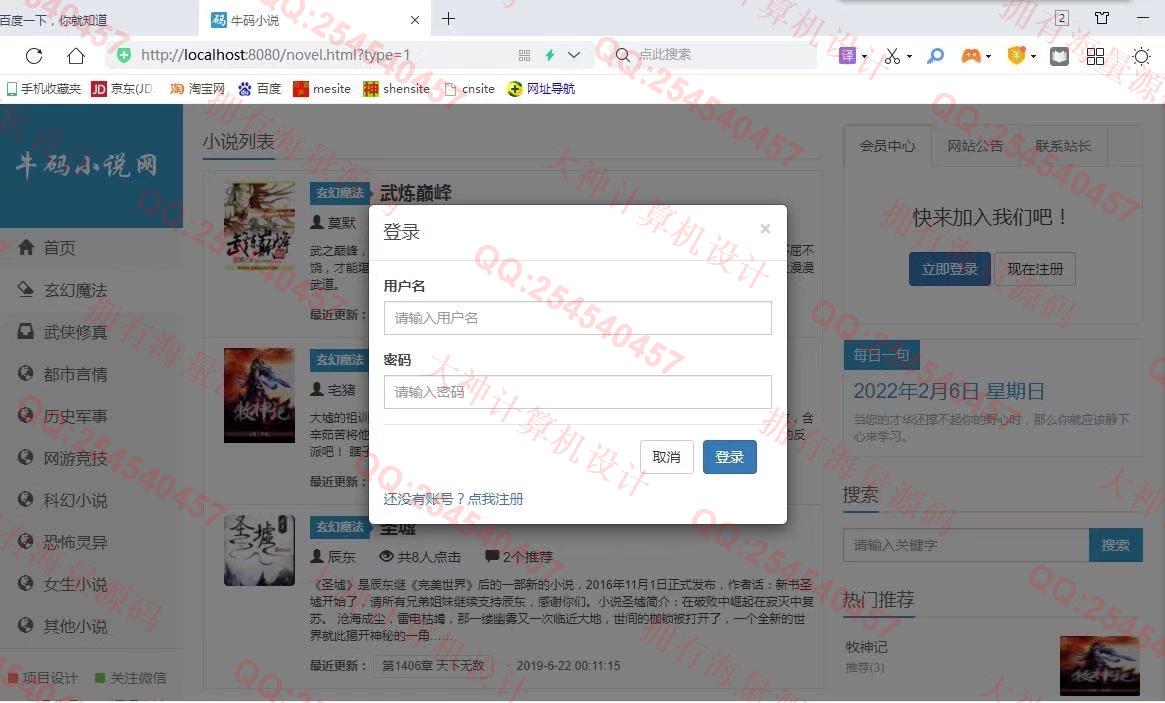Focus the 点此搜索 browser search box
The height and width of the screenshot is (703, 1165).
coord(713,55)
